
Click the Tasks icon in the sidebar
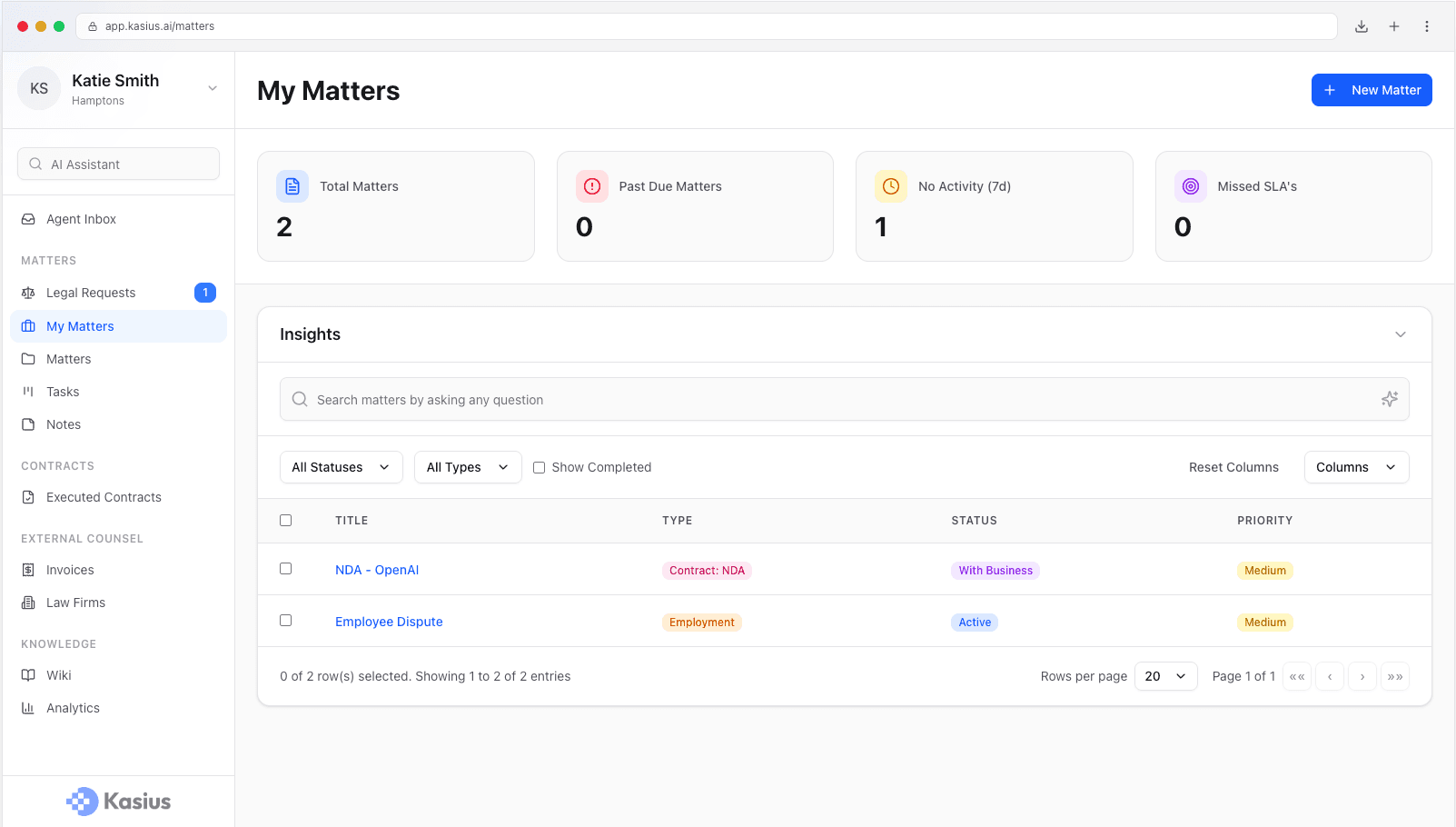point(30,392)
